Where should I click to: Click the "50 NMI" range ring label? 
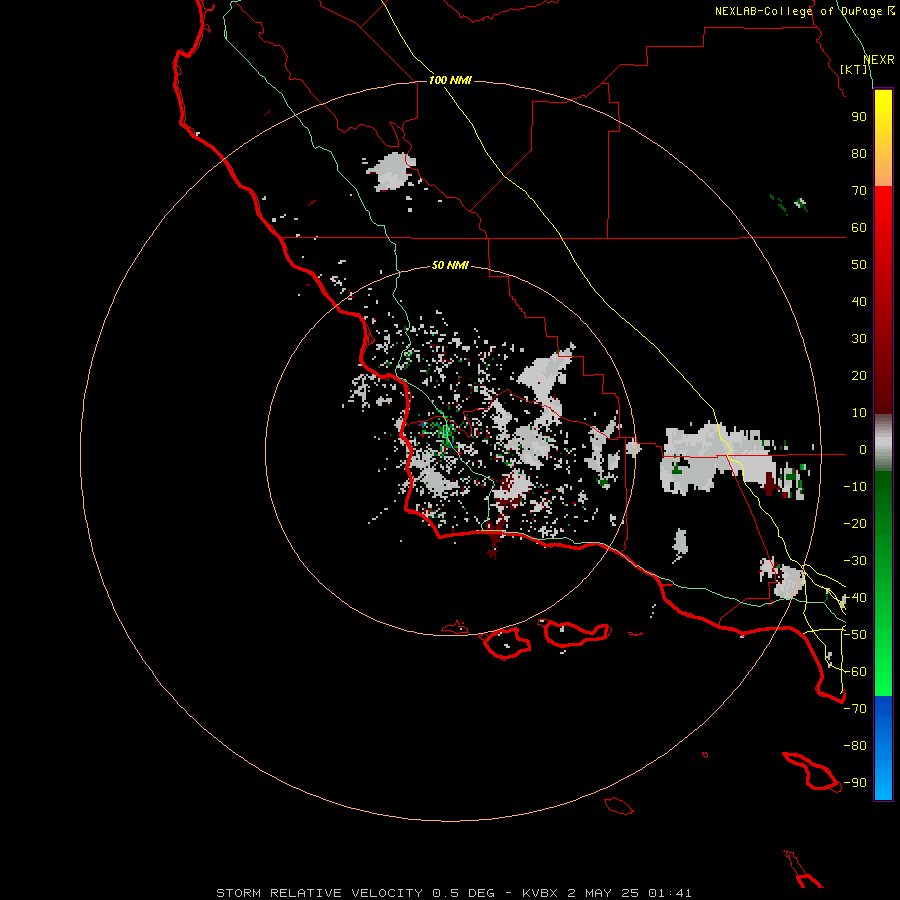point(450,265)
